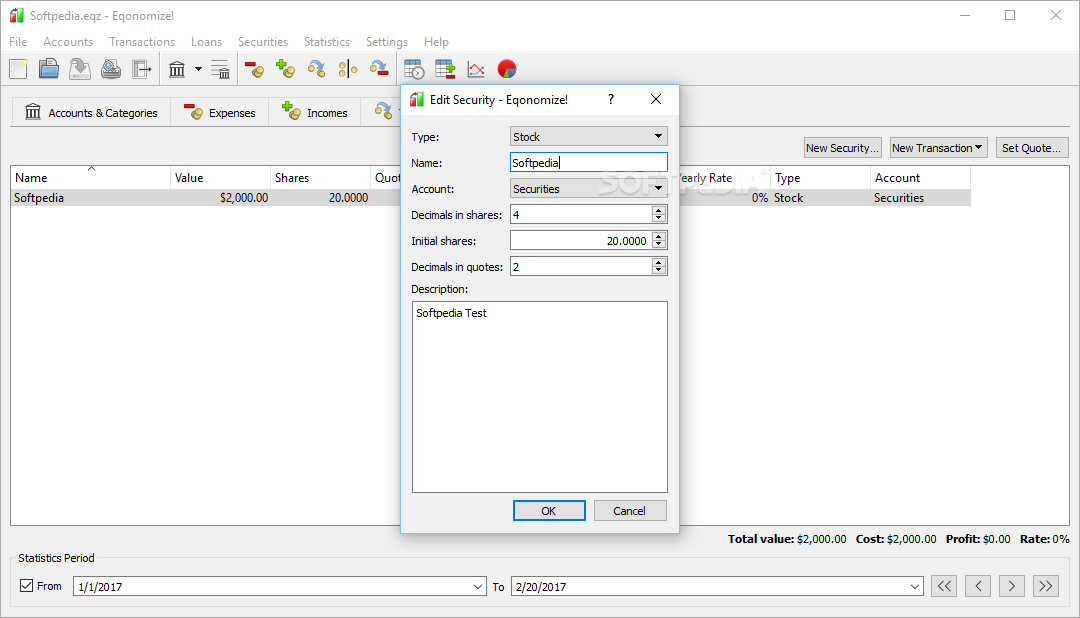Viewport: 1080px width, 618px height.
Task: Switch to the Accounts & Categories tab
Action: [91, 112]
